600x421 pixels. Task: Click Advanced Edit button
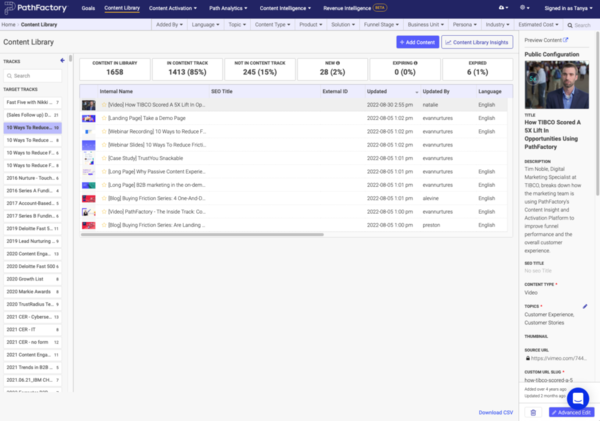coord(571,412)
